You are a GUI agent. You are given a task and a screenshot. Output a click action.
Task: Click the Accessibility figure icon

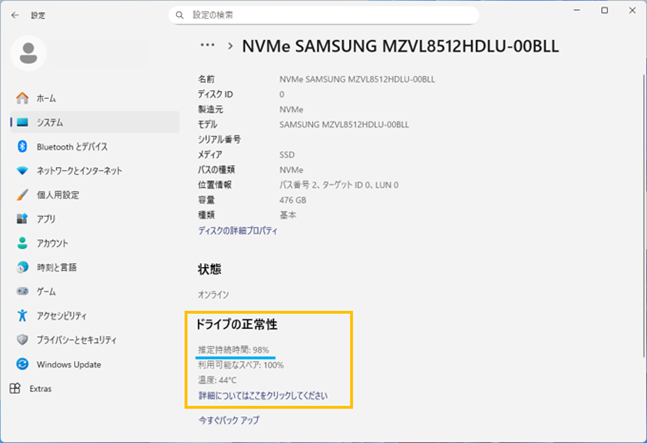click(x=22, y=316)
